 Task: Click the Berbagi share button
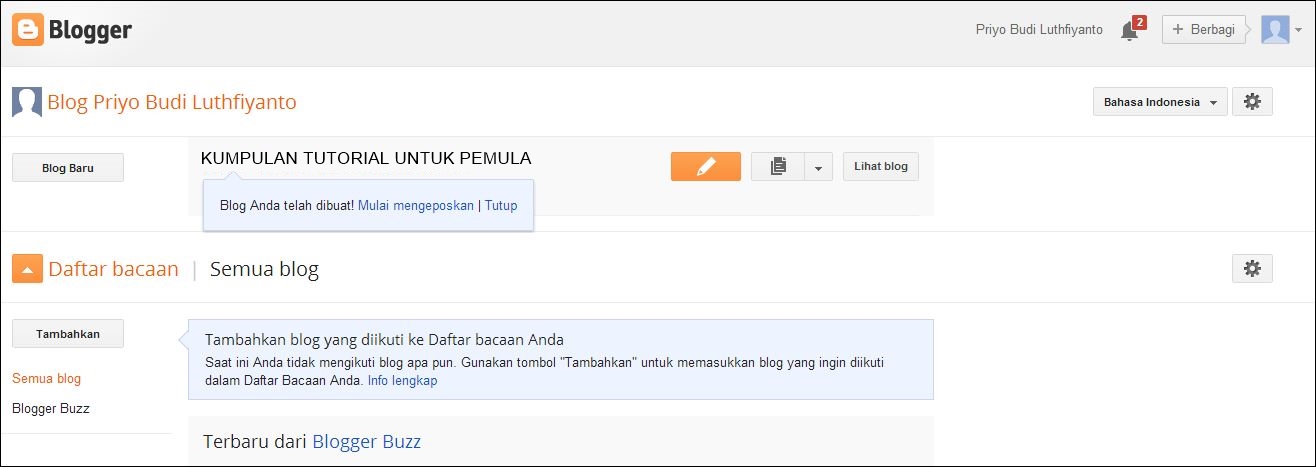point(1204,30)
